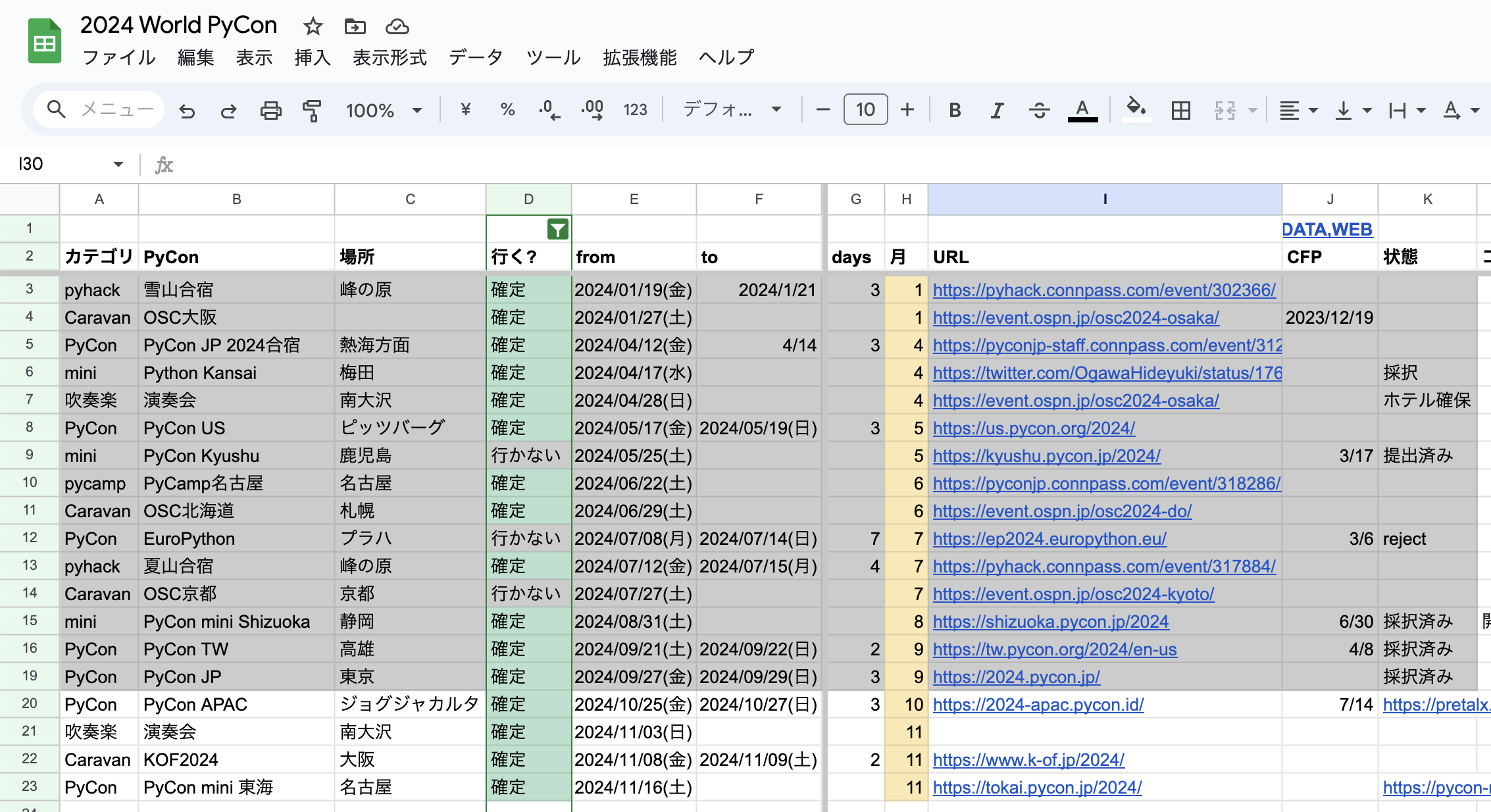Open the データ menu
The image size is (1491, 812).
[476, 58]
